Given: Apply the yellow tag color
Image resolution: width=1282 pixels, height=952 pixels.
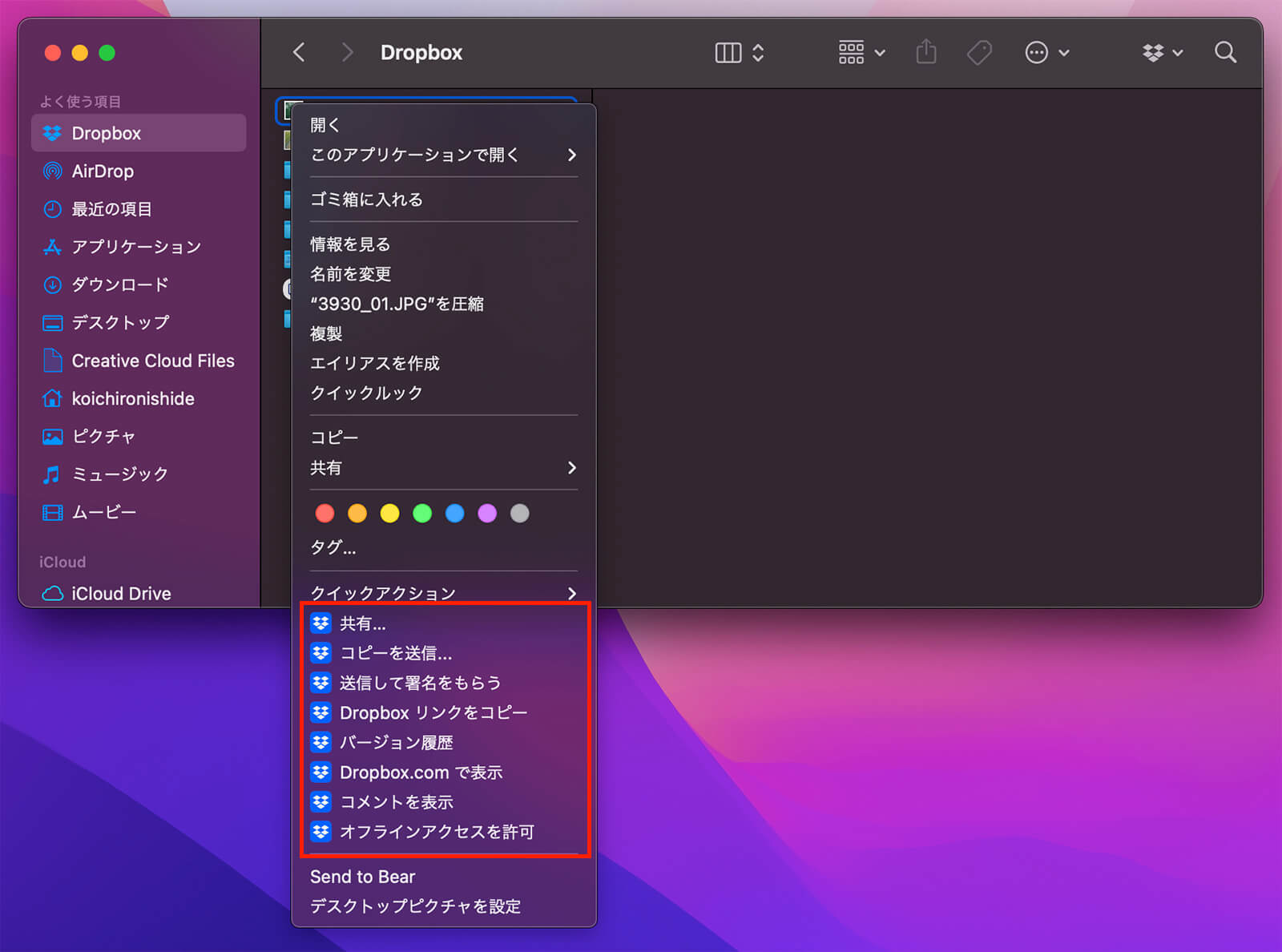Looking at the screenshot, I should (x=389, y=513).
